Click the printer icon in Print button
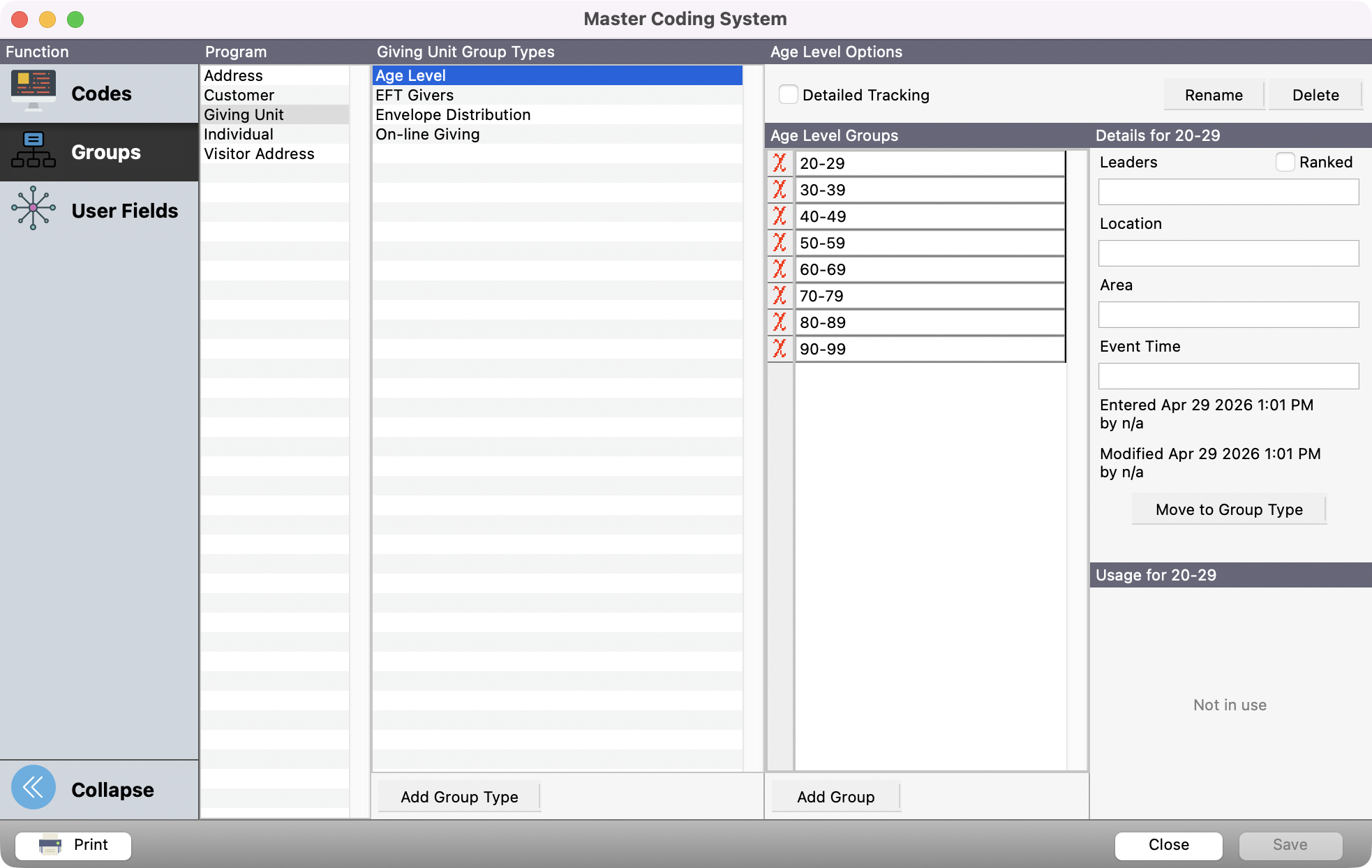The image size is (1372, 868). (50, 845)
